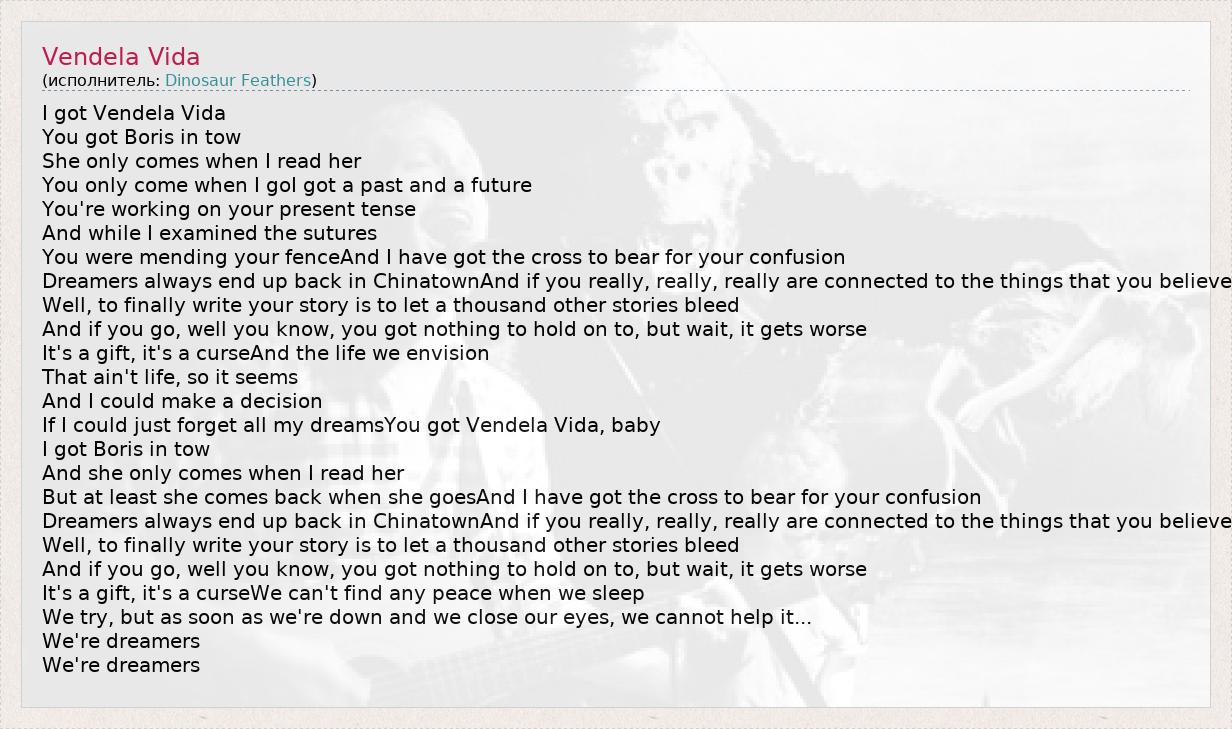Image resolution: width=1232 pixels, height=729 pixels.
Task: Click 'And while I examined the sutures' line
Action: tap(209, 233)
